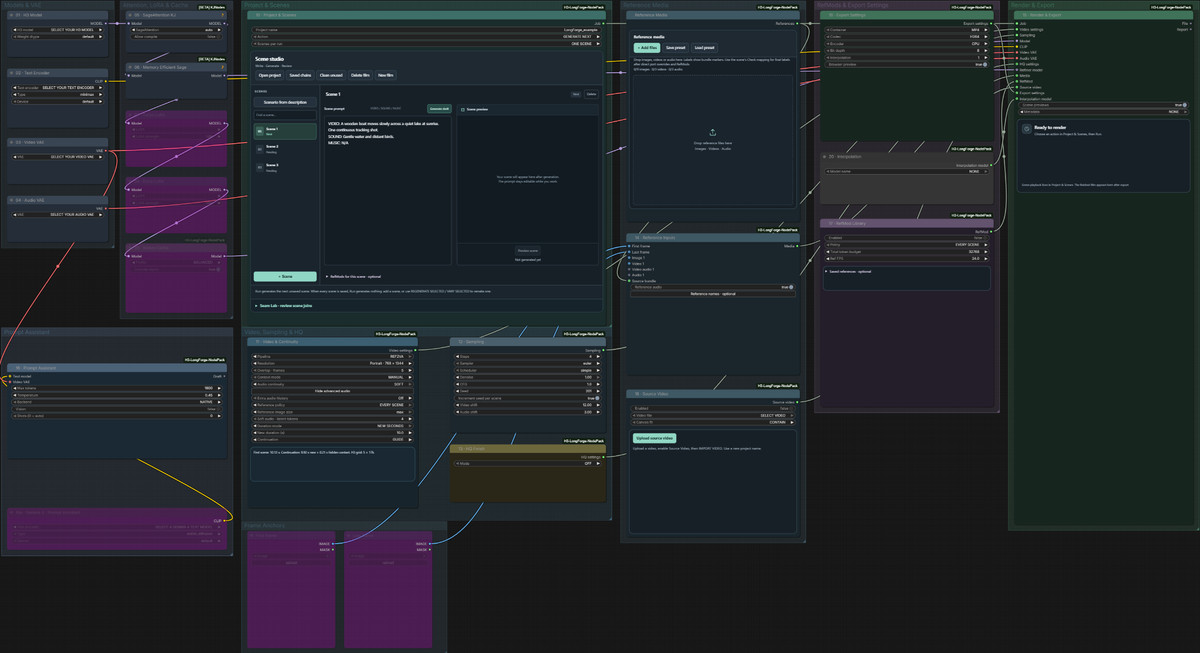Image resolution: width=1200 pixels, height=653 pixels.
Task: Click the + Scene button
Action: (285, 276)
